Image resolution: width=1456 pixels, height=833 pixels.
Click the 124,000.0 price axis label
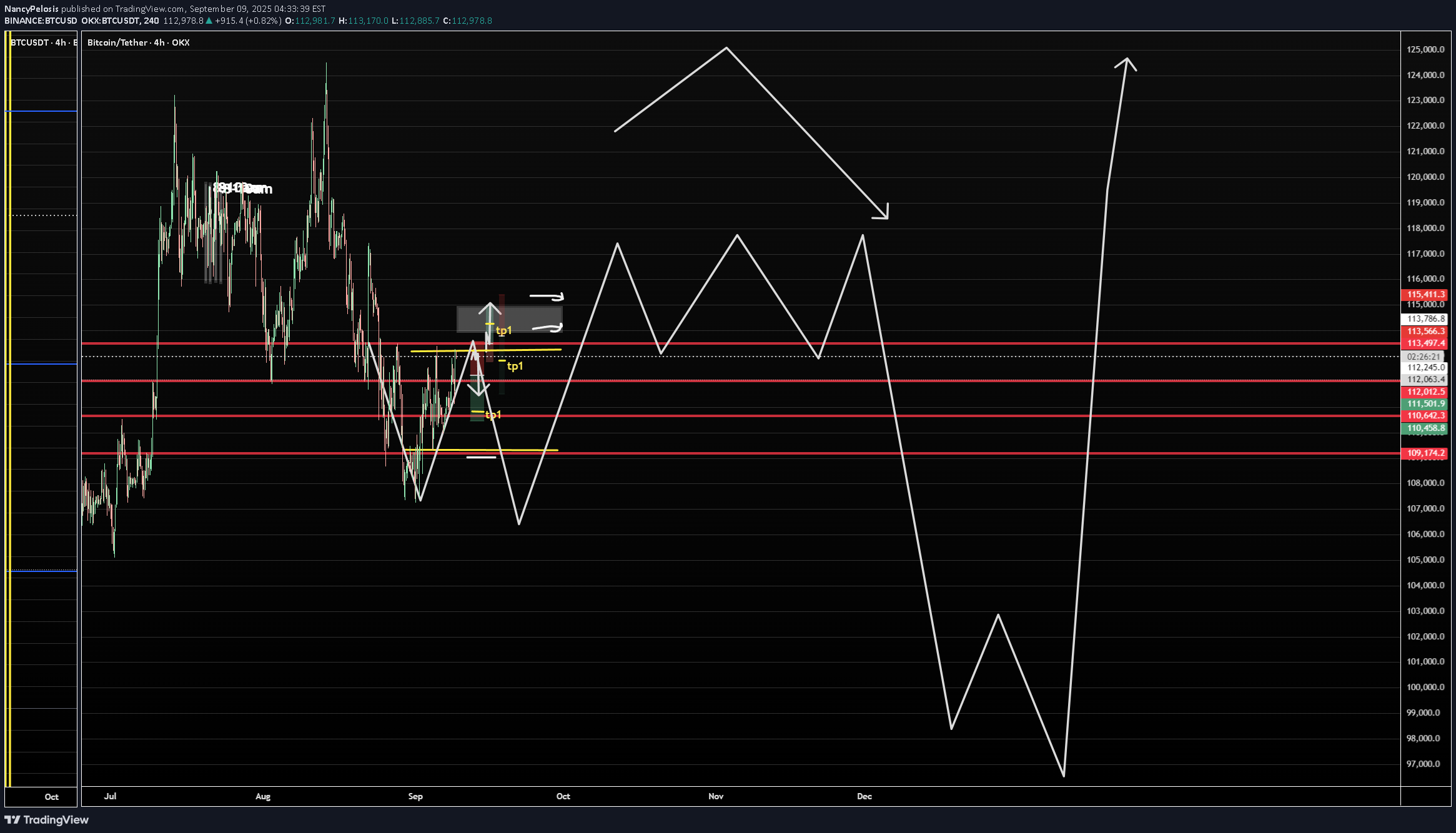[x=1425, y=75]
